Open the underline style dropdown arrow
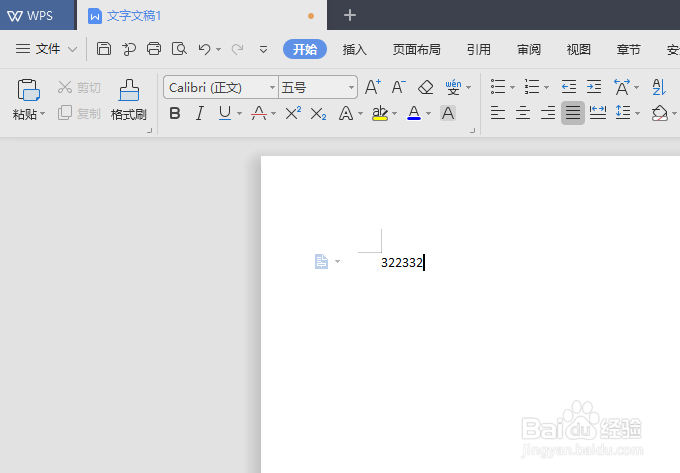This screenshot has width=680, height=473. pos(239,114)
